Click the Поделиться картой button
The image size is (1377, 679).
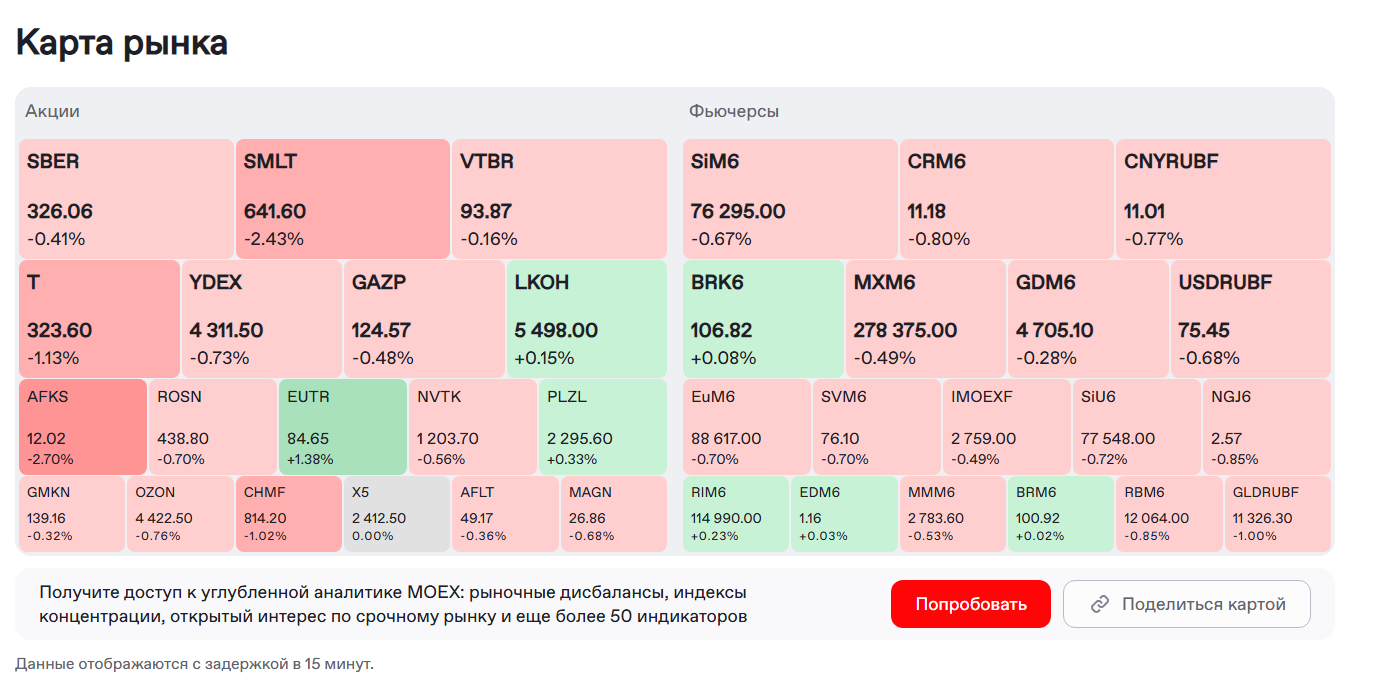point(1186,604)
